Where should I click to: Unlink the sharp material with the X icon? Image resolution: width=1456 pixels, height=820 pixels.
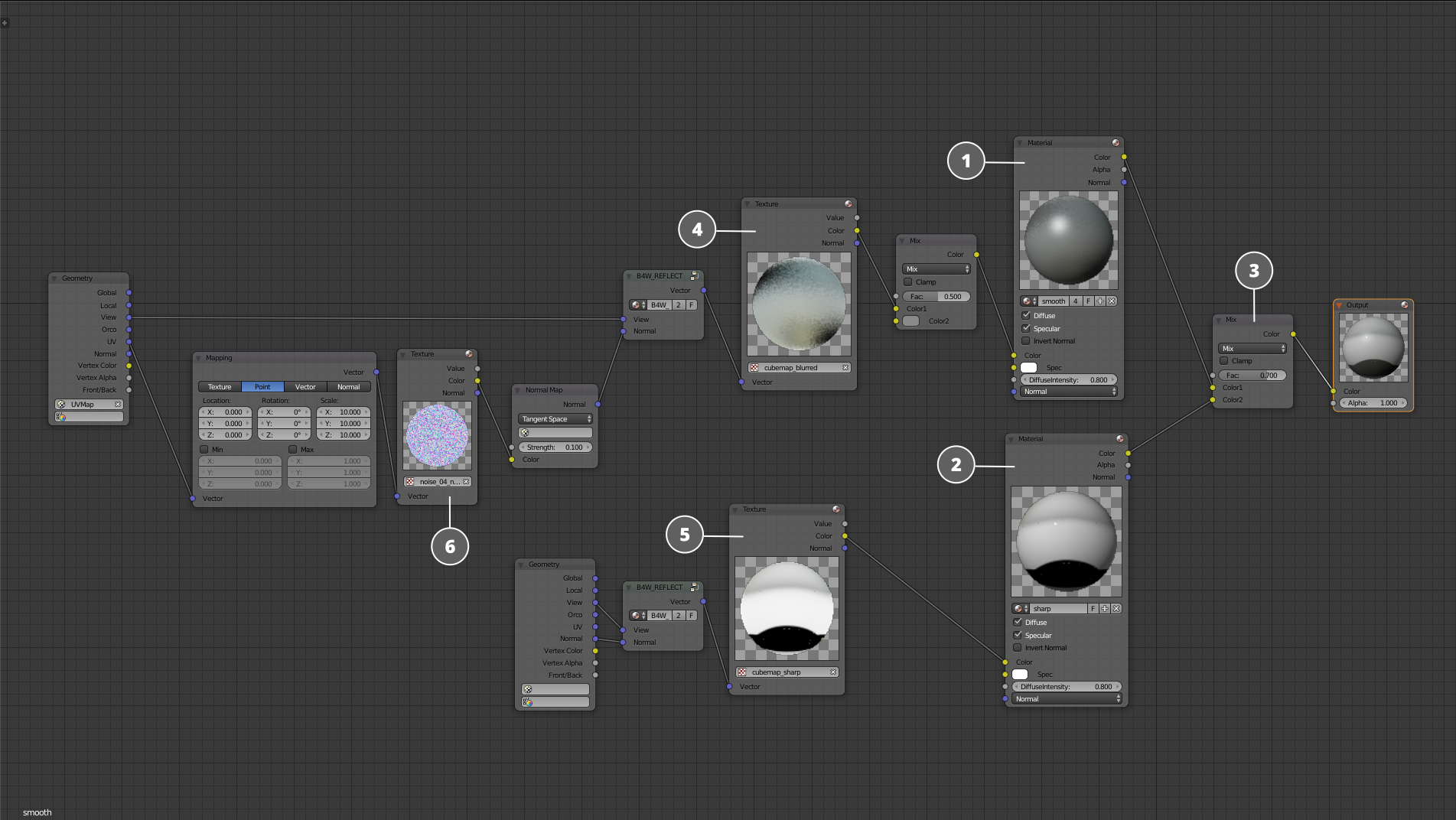click(1116, 609)
